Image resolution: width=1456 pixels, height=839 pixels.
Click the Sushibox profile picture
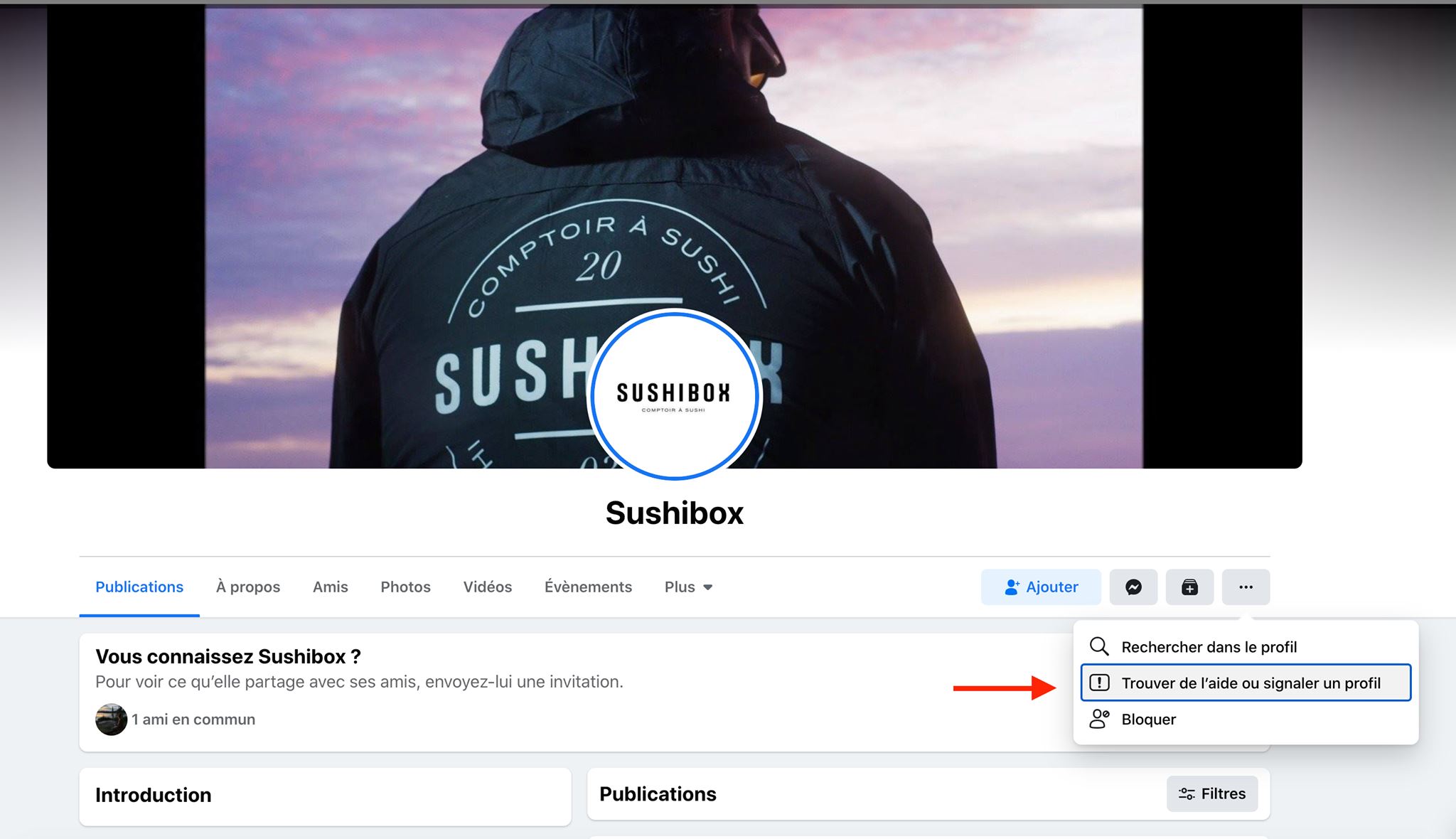[674, 396]
